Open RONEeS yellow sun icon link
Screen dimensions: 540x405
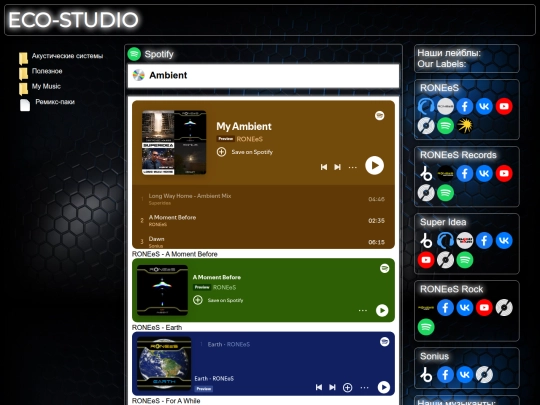tap(465, 126)
